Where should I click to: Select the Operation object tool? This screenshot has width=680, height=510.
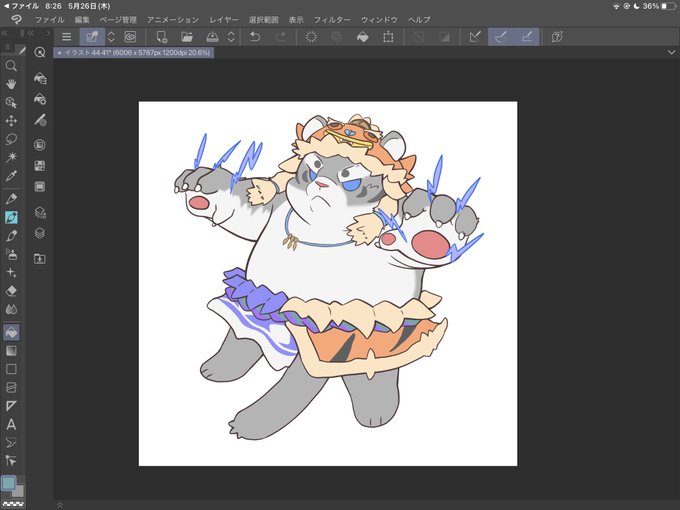[11, 102]
